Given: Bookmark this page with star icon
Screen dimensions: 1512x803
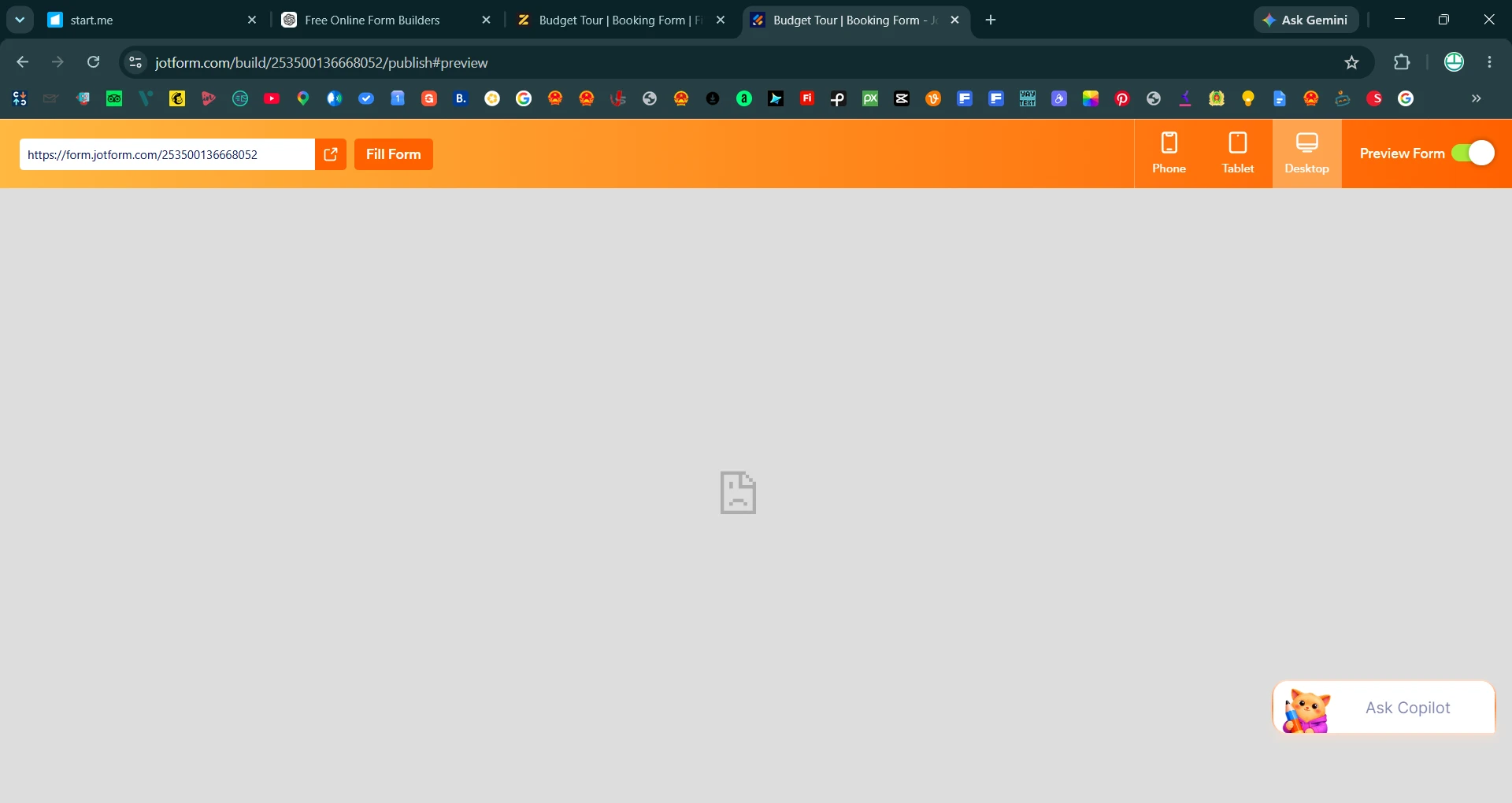Looking at the screenshot, I should (x=1351, y=62).
